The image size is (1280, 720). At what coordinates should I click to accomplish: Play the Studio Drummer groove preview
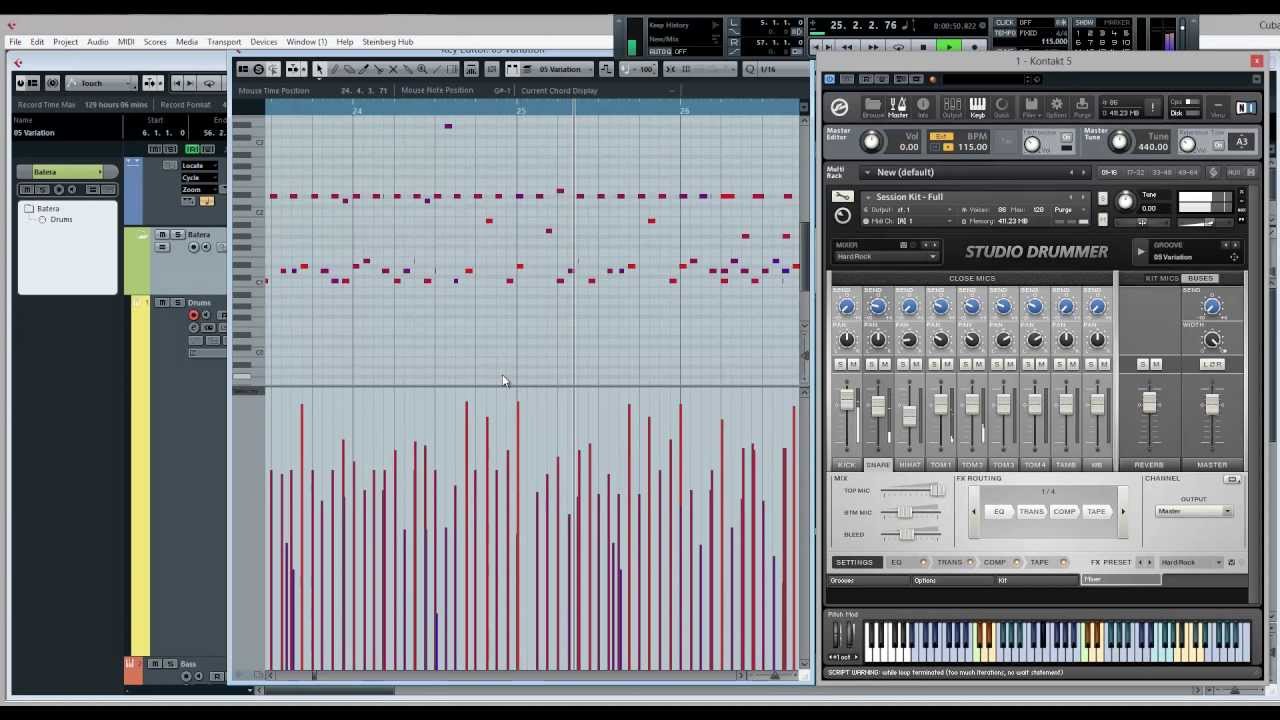[1141, 251]
